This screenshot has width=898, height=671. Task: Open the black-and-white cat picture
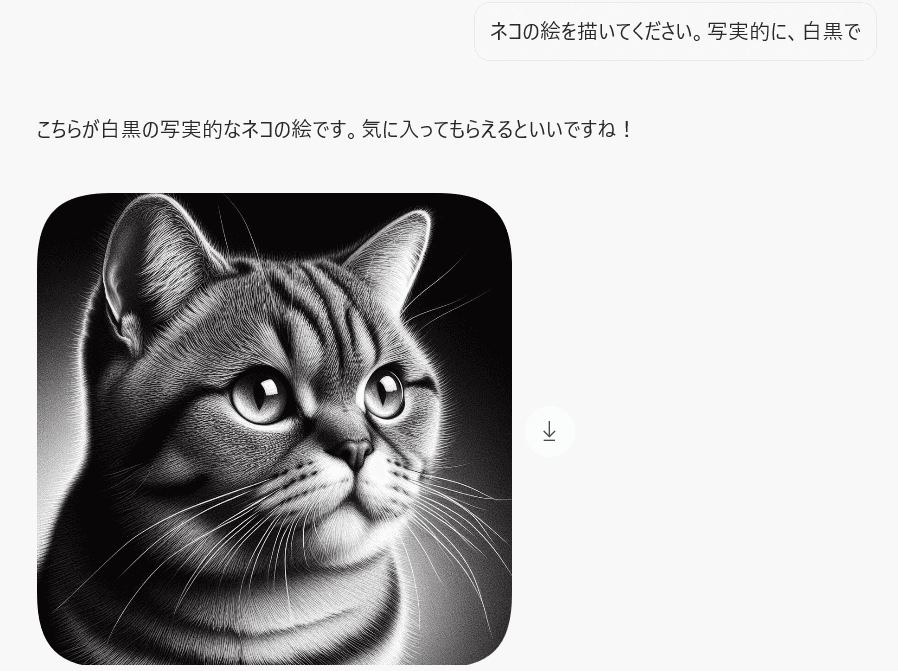point(274,429)
